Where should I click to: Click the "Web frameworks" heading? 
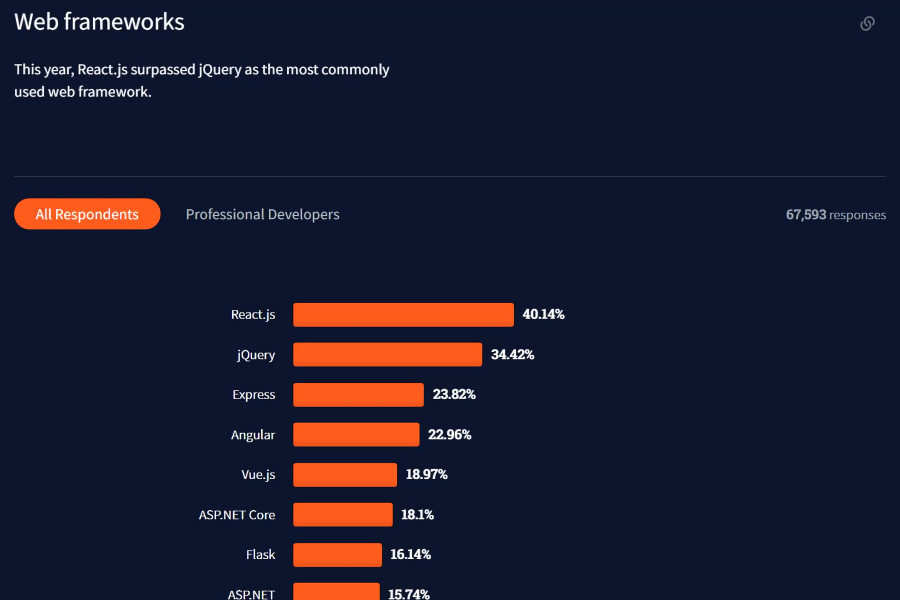(x=99, y=22)
